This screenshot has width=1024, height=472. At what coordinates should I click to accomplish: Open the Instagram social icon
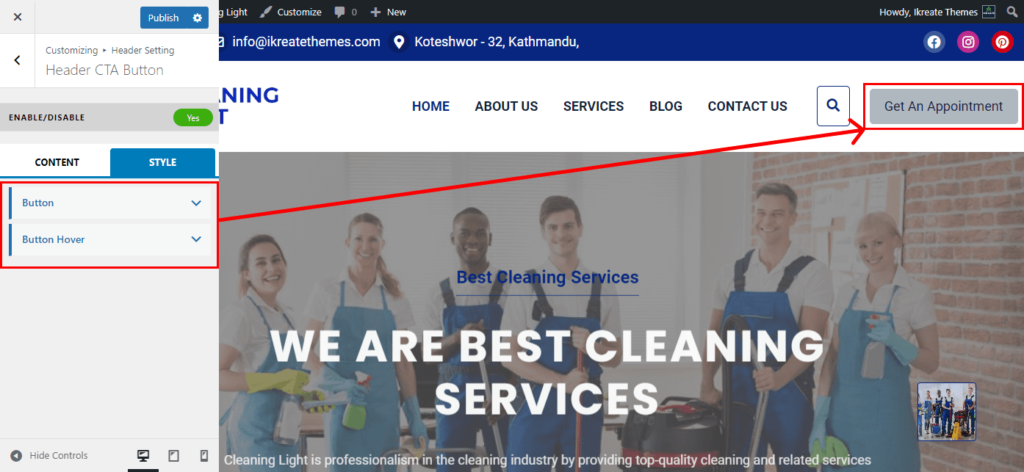click(x=968, y=42)
